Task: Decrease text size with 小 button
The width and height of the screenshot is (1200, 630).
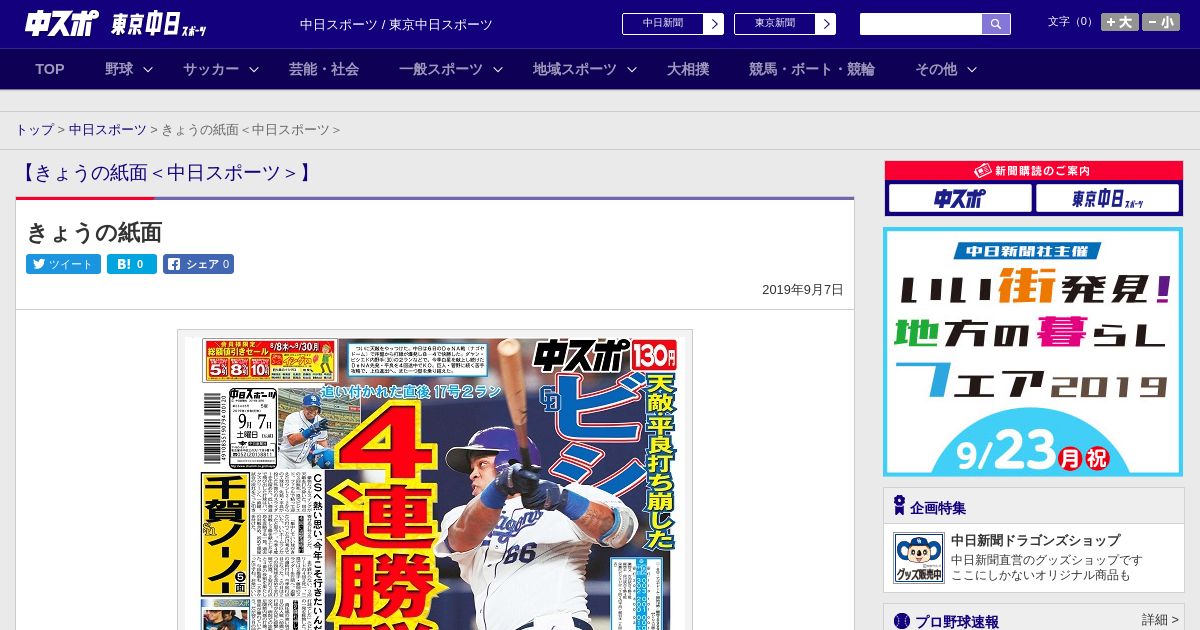Action: tap(1161, 22)
